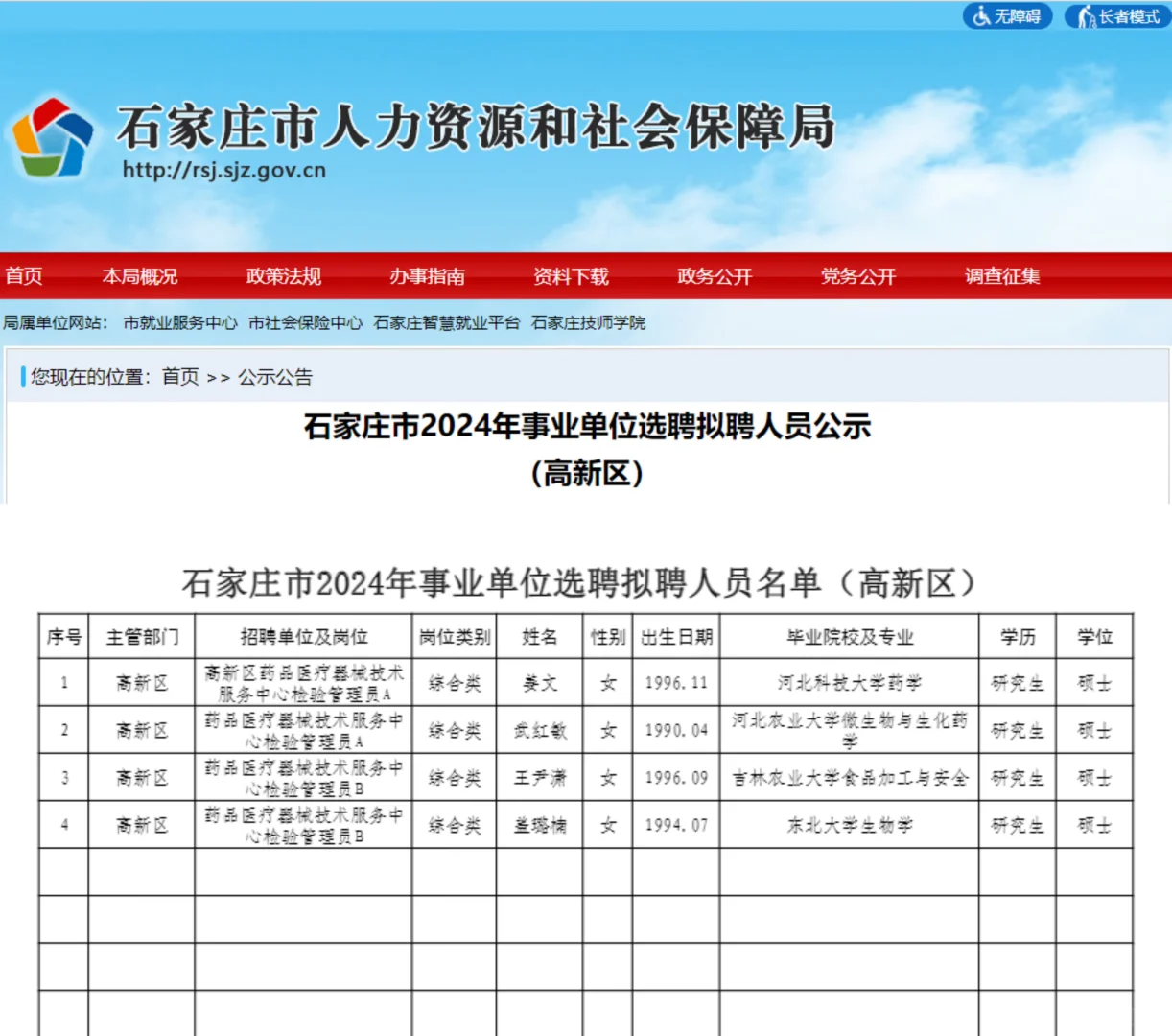
Task: Click the elder mode person icon
Action: tap(1085, 15)
